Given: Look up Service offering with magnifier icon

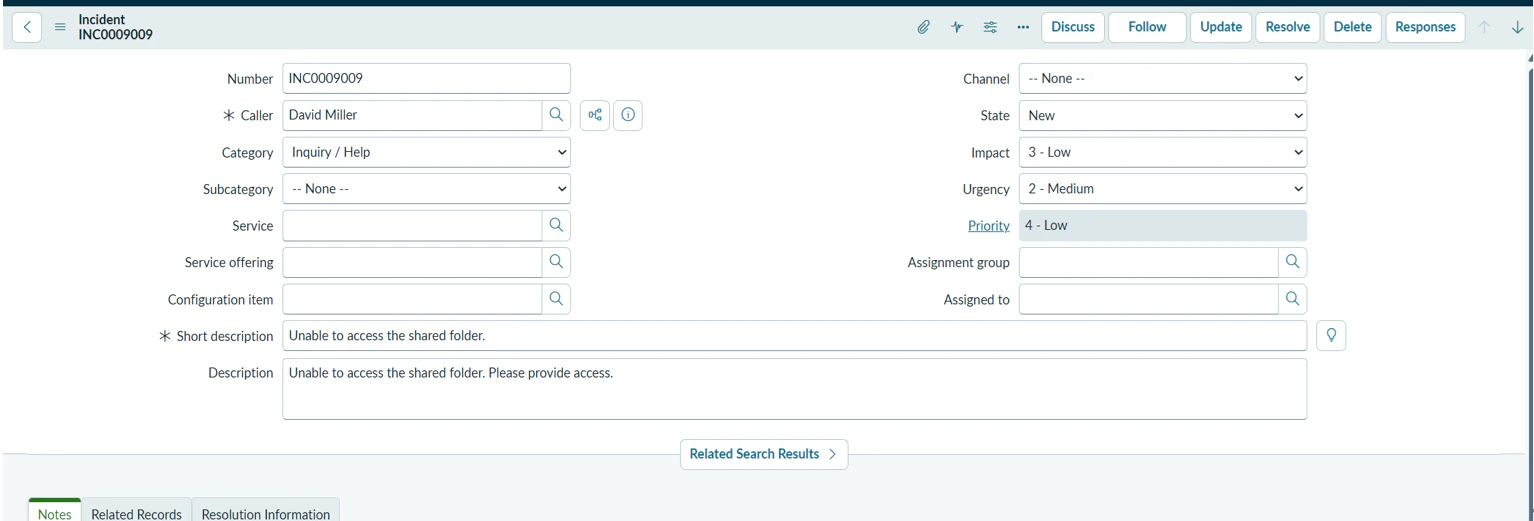Looking at the screenshot, I should click(x=556, y=262).
